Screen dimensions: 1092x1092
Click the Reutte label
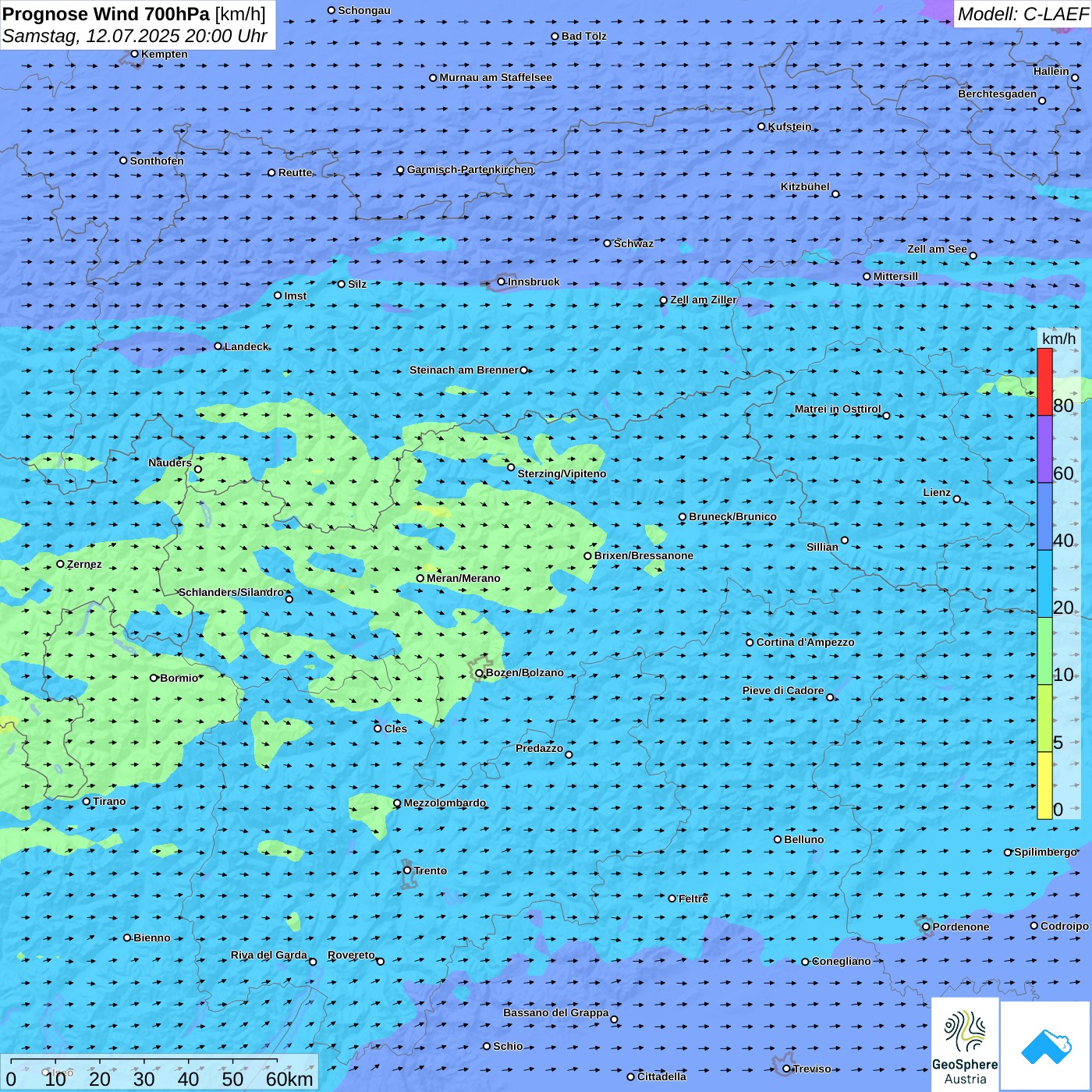(x=295, y=172)
